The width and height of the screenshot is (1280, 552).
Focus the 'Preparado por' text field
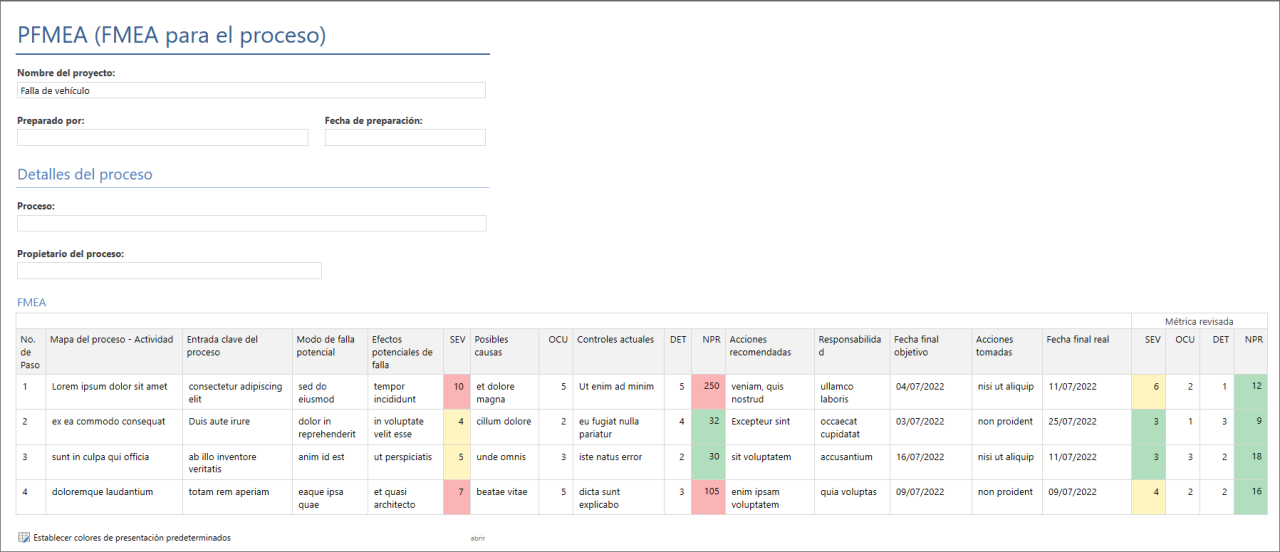pos(162,138)
